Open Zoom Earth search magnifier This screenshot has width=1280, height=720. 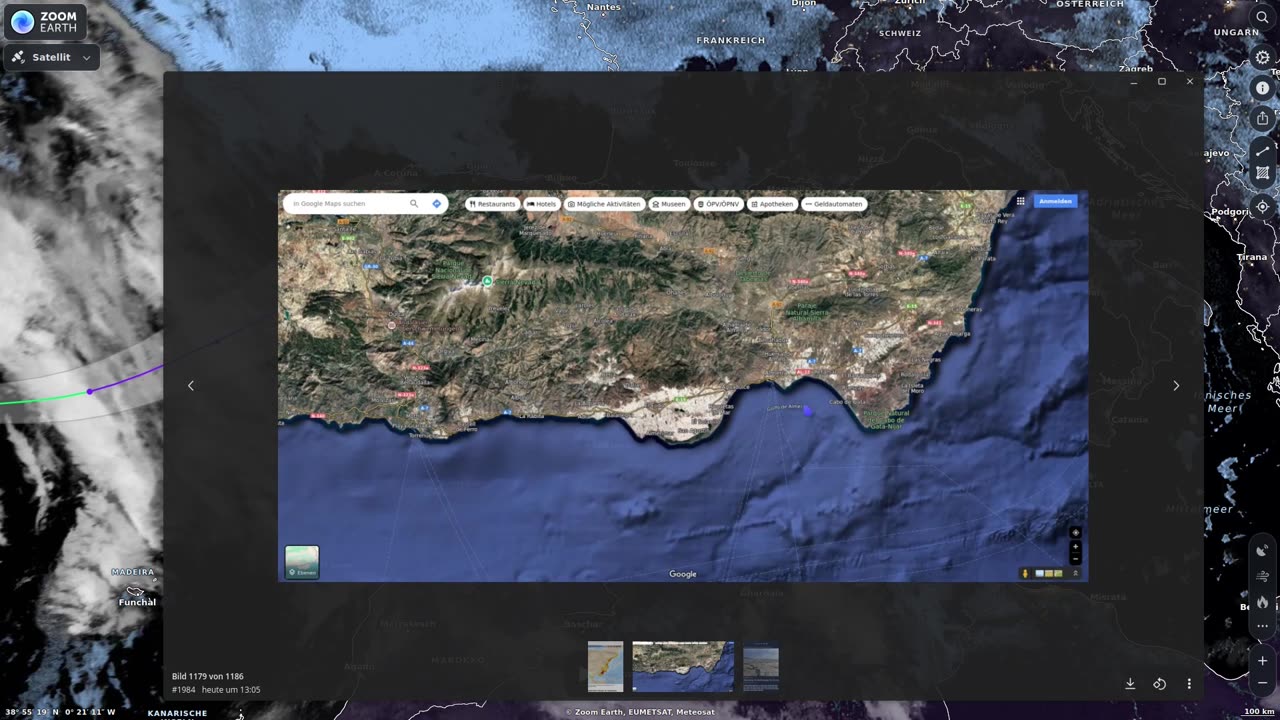[1262, 17]
